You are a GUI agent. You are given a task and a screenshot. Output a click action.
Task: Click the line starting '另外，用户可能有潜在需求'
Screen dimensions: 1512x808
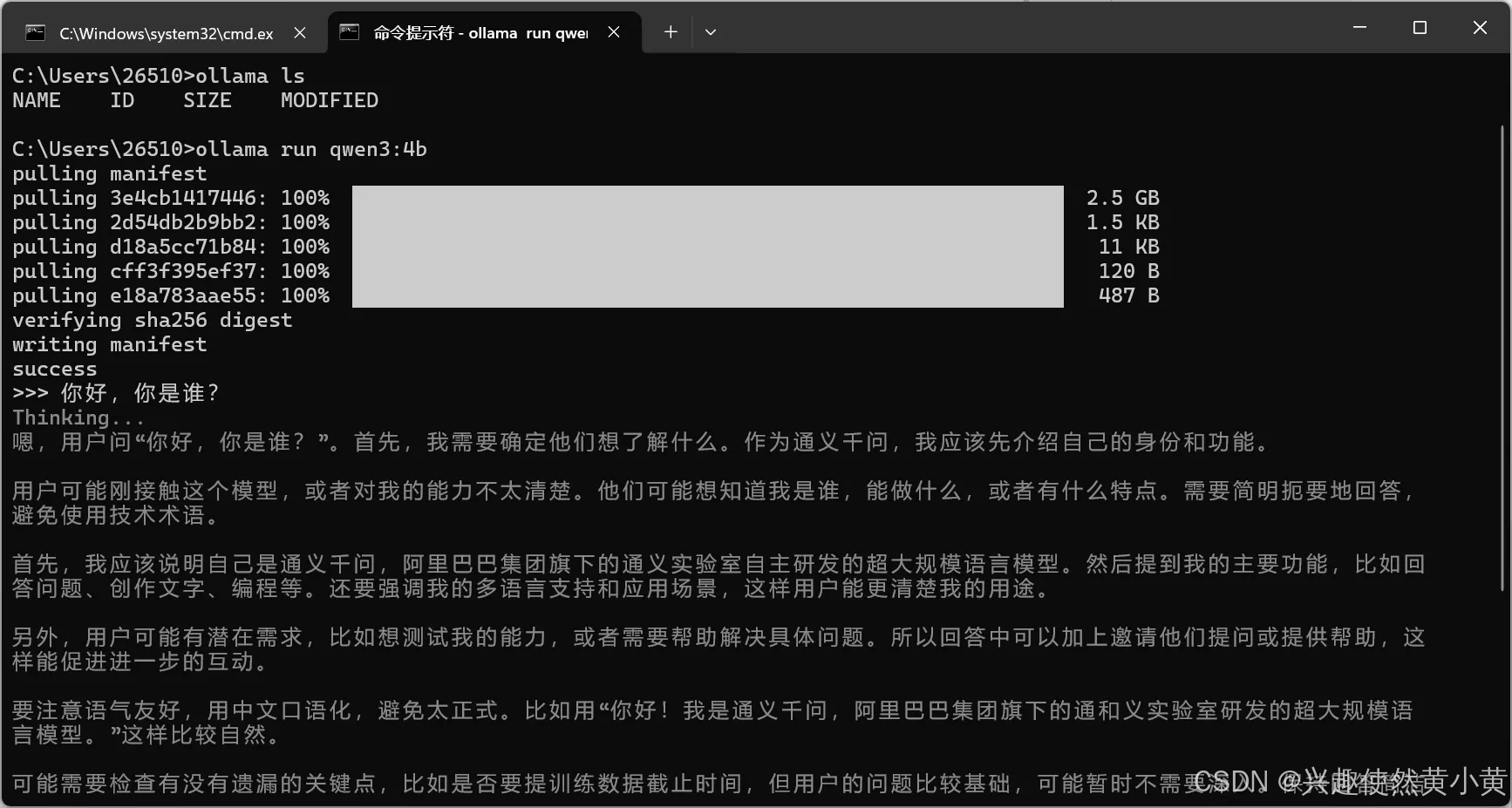pos(719,637)
